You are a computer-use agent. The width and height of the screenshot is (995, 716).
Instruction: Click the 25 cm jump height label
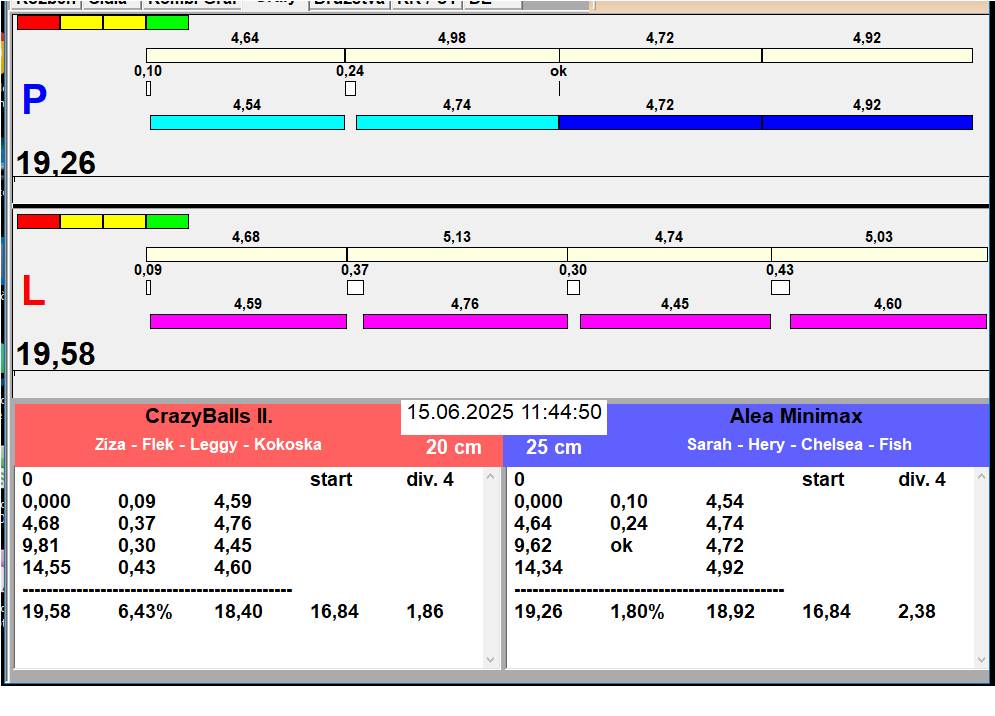(553, 447)
